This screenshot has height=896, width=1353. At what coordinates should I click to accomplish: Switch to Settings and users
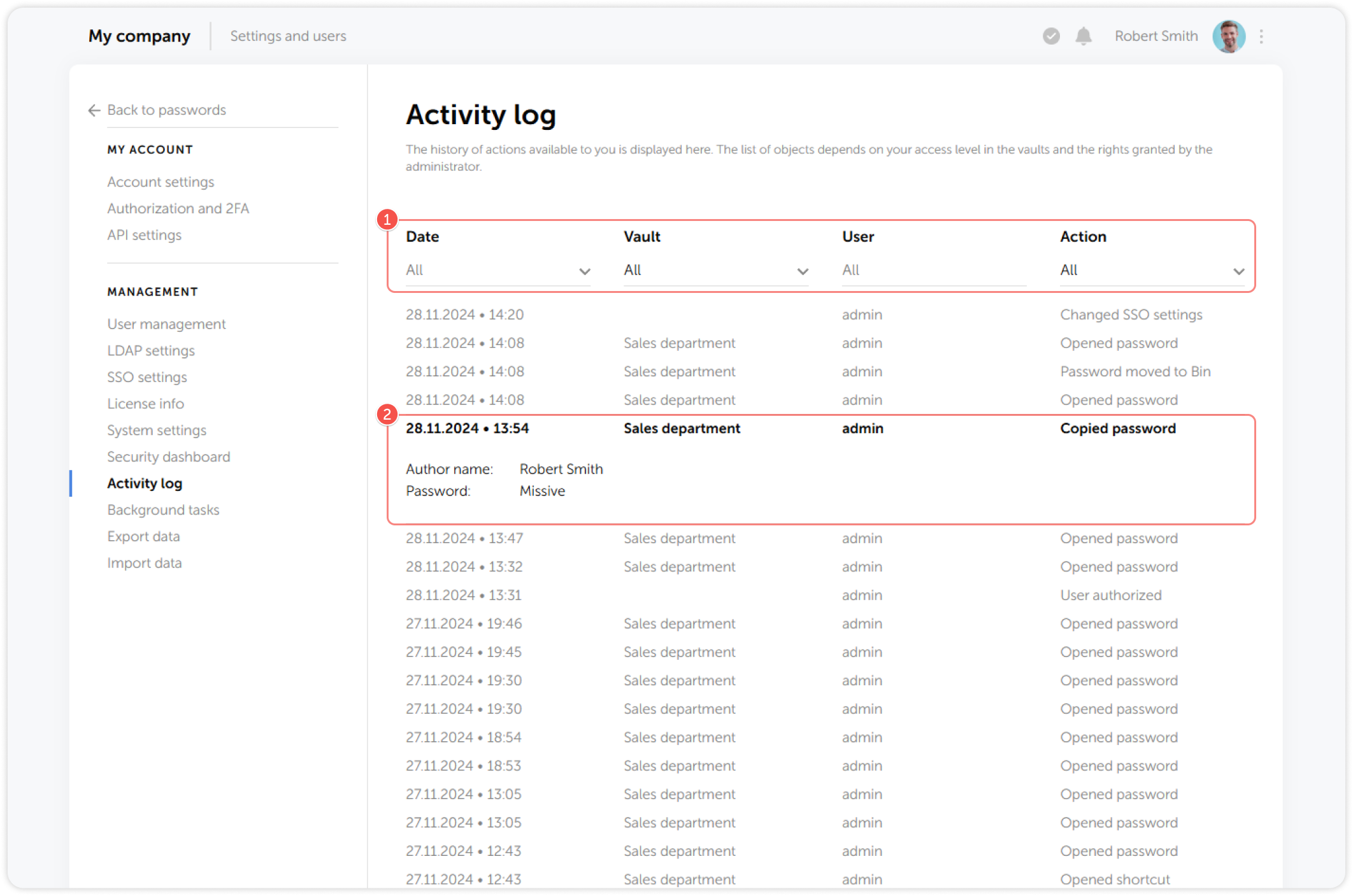(x=288, y=36)
